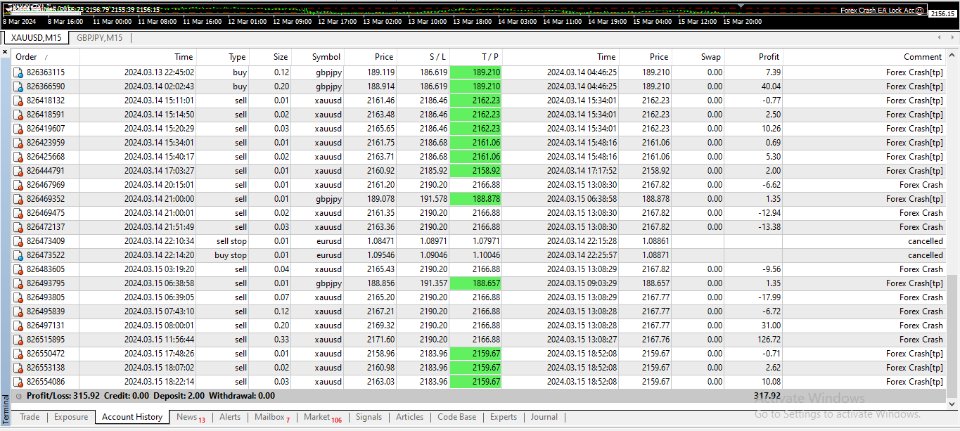
Task: Click the icon beside order 826493805
Action: coord(18,298)
